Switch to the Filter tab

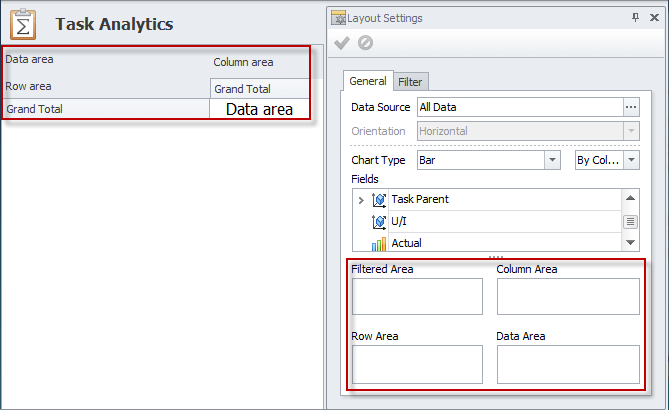pyautogui.click(x=410, y=82)
